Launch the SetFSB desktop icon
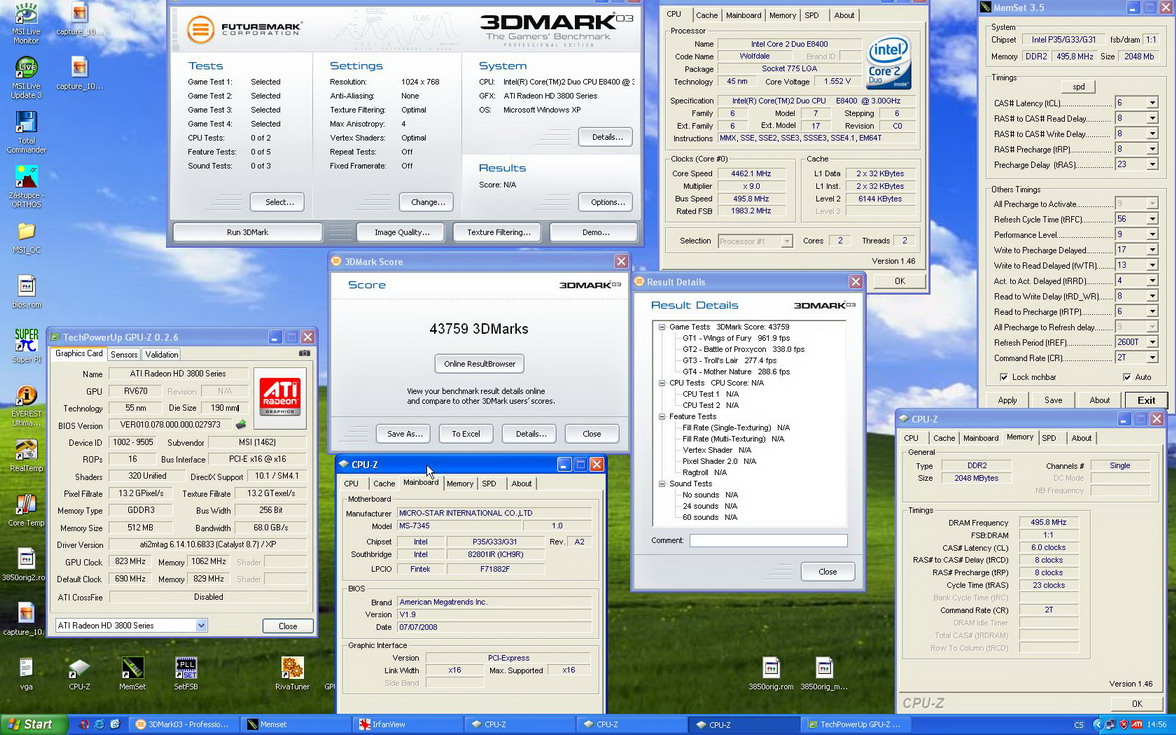Screen dimensions: 1176x735 point(185,668)
